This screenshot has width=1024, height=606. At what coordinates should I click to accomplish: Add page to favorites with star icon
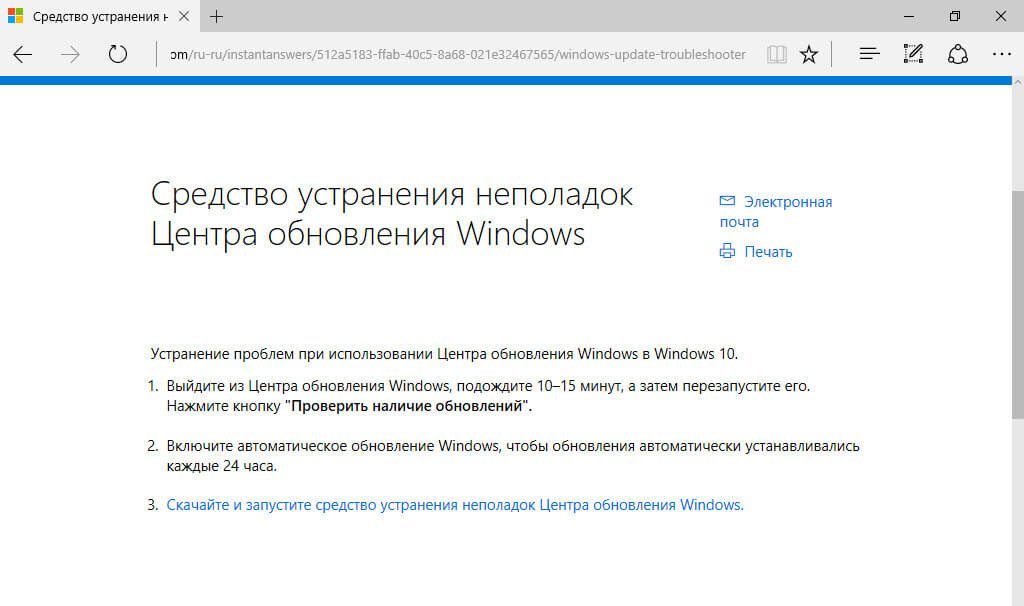(809, 55)
